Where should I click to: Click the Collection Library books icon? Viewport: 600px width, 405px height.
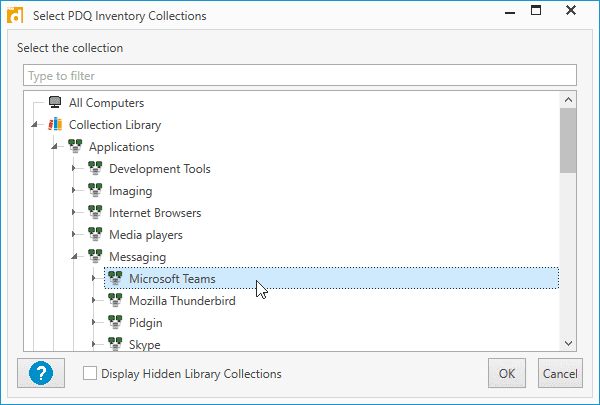(55, 124)
